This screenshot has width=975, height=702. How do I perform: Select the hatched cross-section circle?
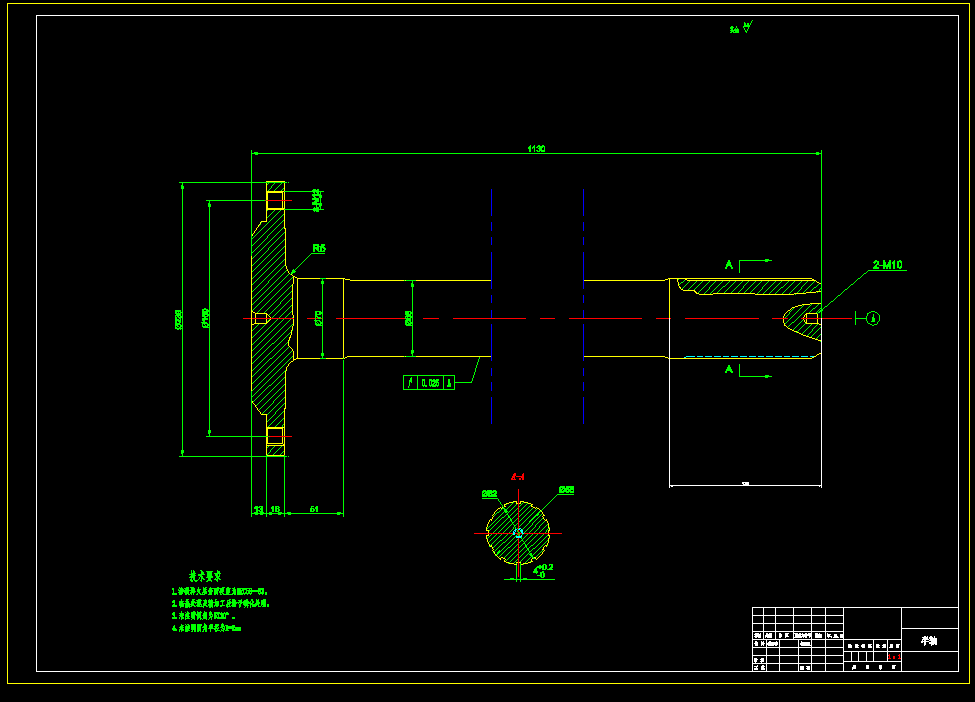click(518, 533)
